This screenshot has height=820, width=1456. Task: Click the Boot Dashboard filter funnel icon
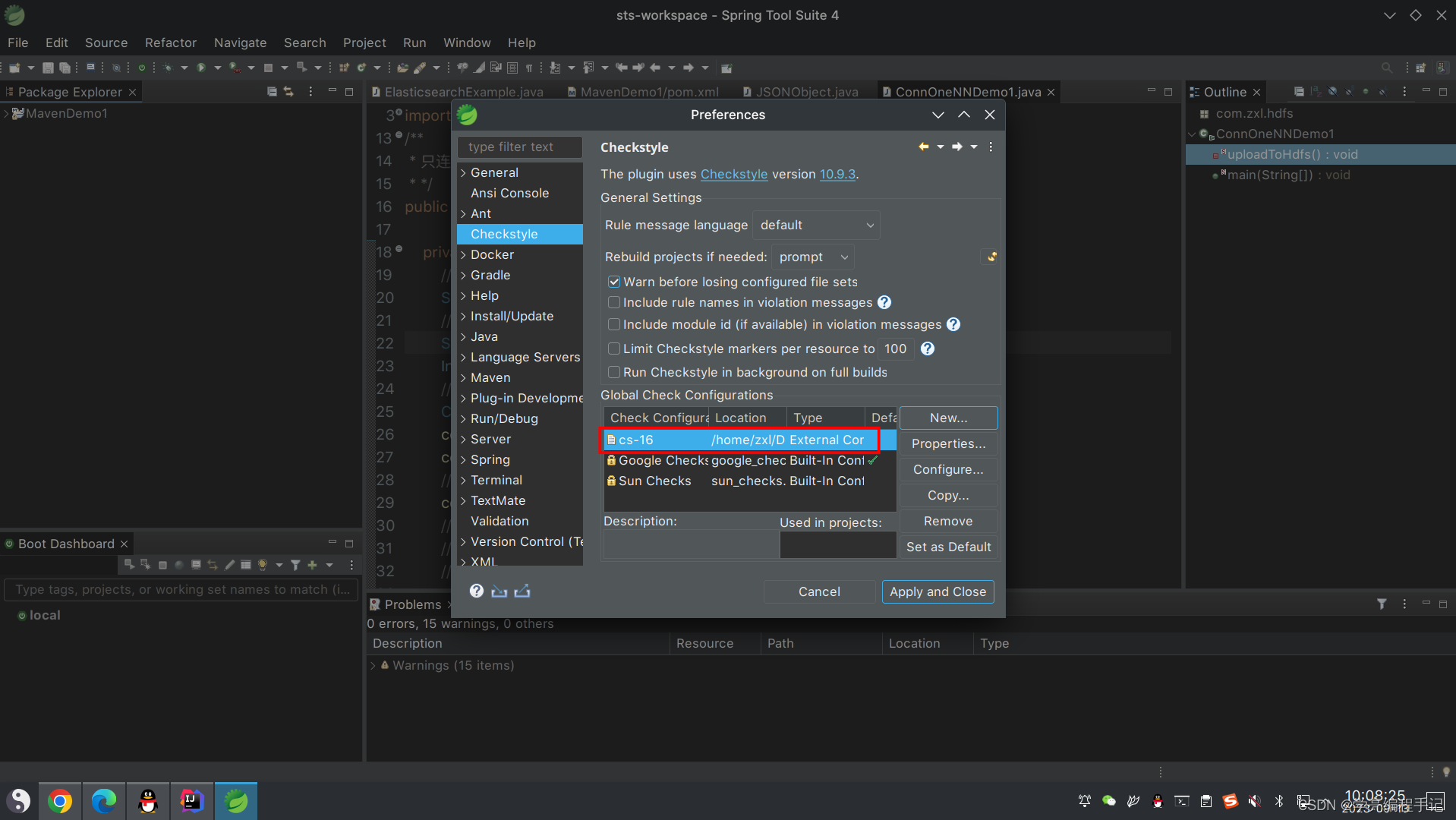click(x=295, y=565)
